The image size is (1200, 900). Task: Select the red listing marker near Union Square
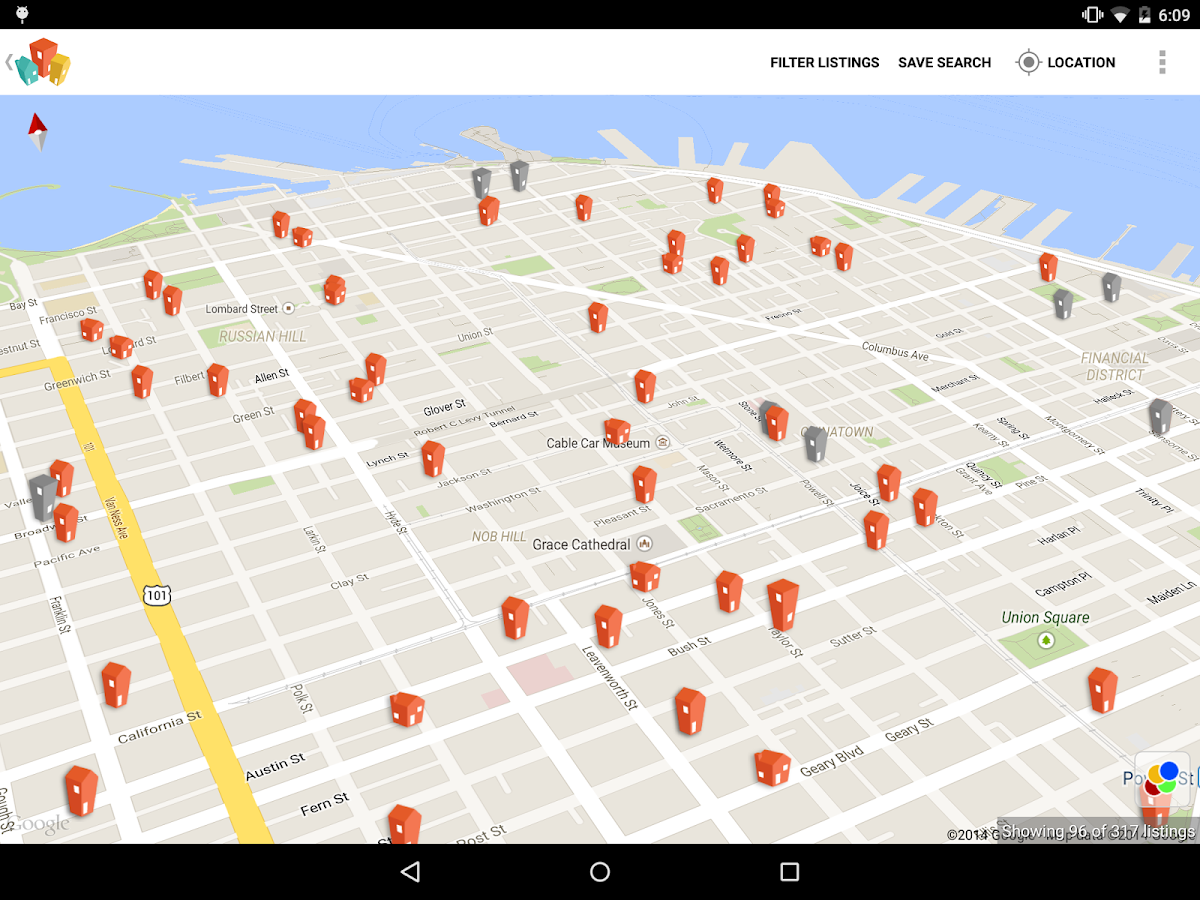(x=1101, y=690)
